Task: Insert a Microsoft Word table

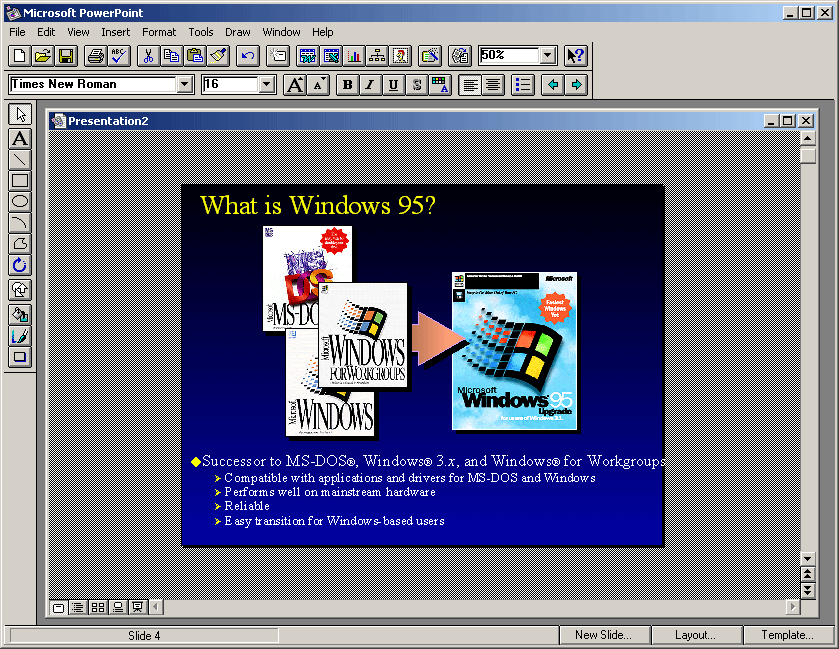Action: (308, 56)
